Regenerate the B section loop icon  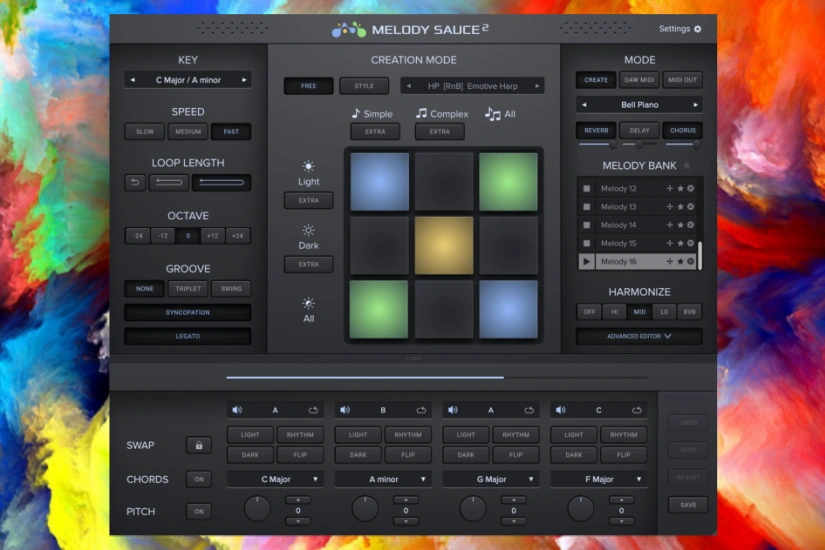pyautogui.click(x=421, y=410)
